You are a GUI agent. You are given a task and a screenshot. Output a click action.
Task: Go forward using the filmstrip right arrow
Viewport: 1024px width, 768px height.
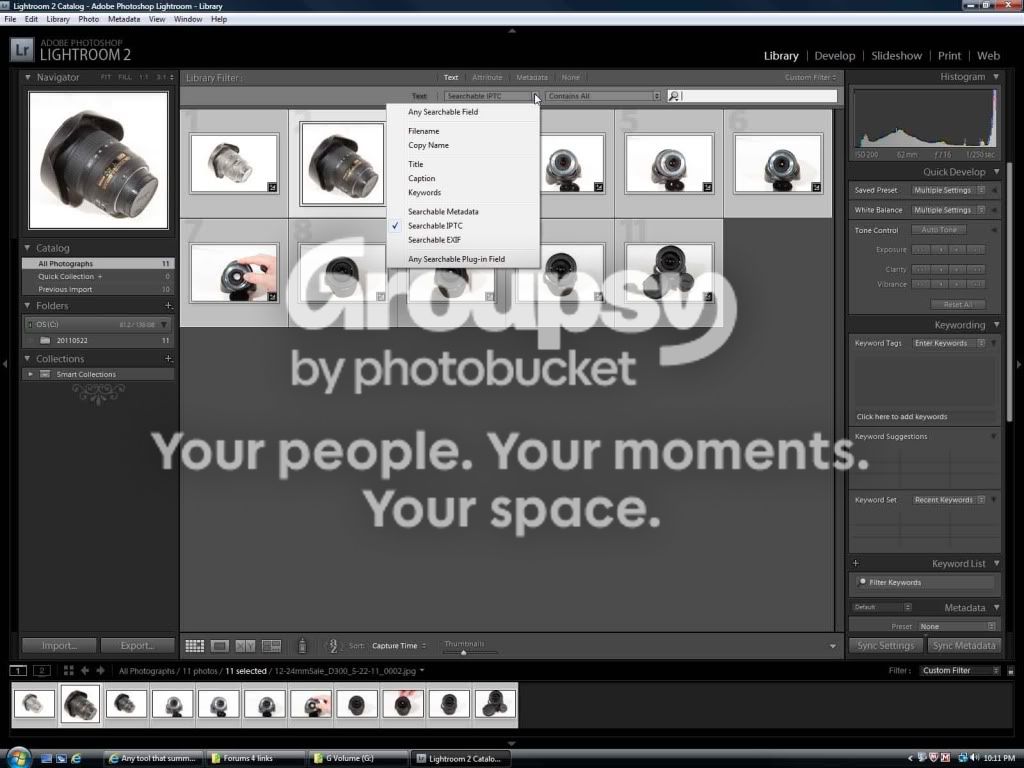tap(101, 671)
